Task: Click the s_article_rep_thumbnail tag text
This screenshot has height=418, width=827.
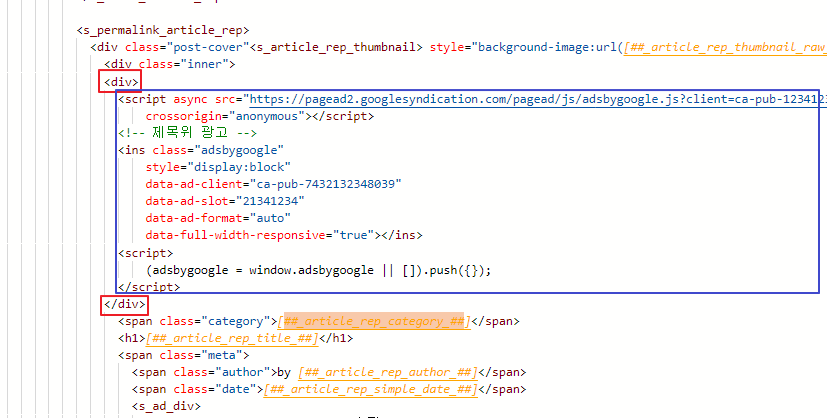Action: point(336,47)
